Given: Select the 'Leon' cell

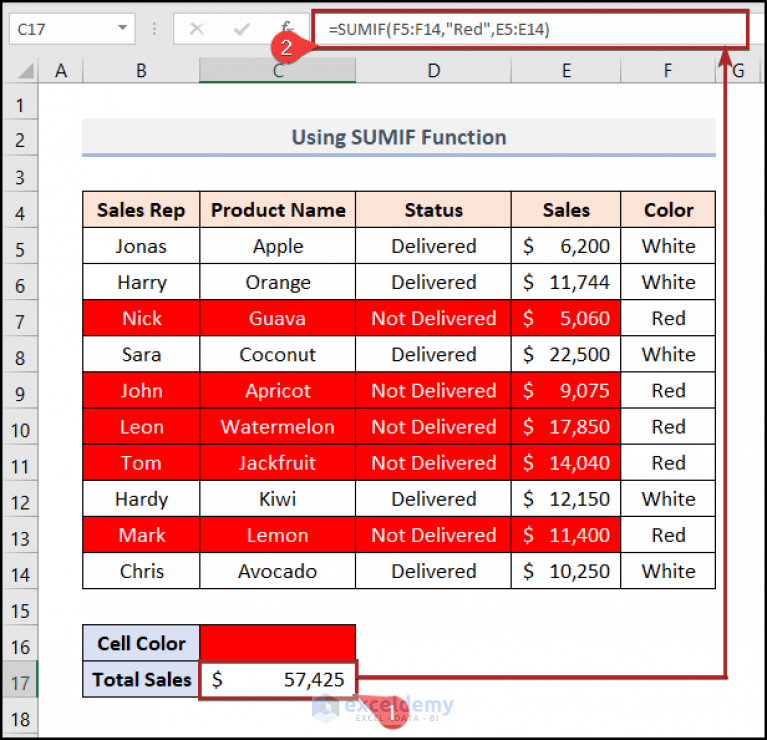Looking at the screenshot, I should click(x=141, y=427).
